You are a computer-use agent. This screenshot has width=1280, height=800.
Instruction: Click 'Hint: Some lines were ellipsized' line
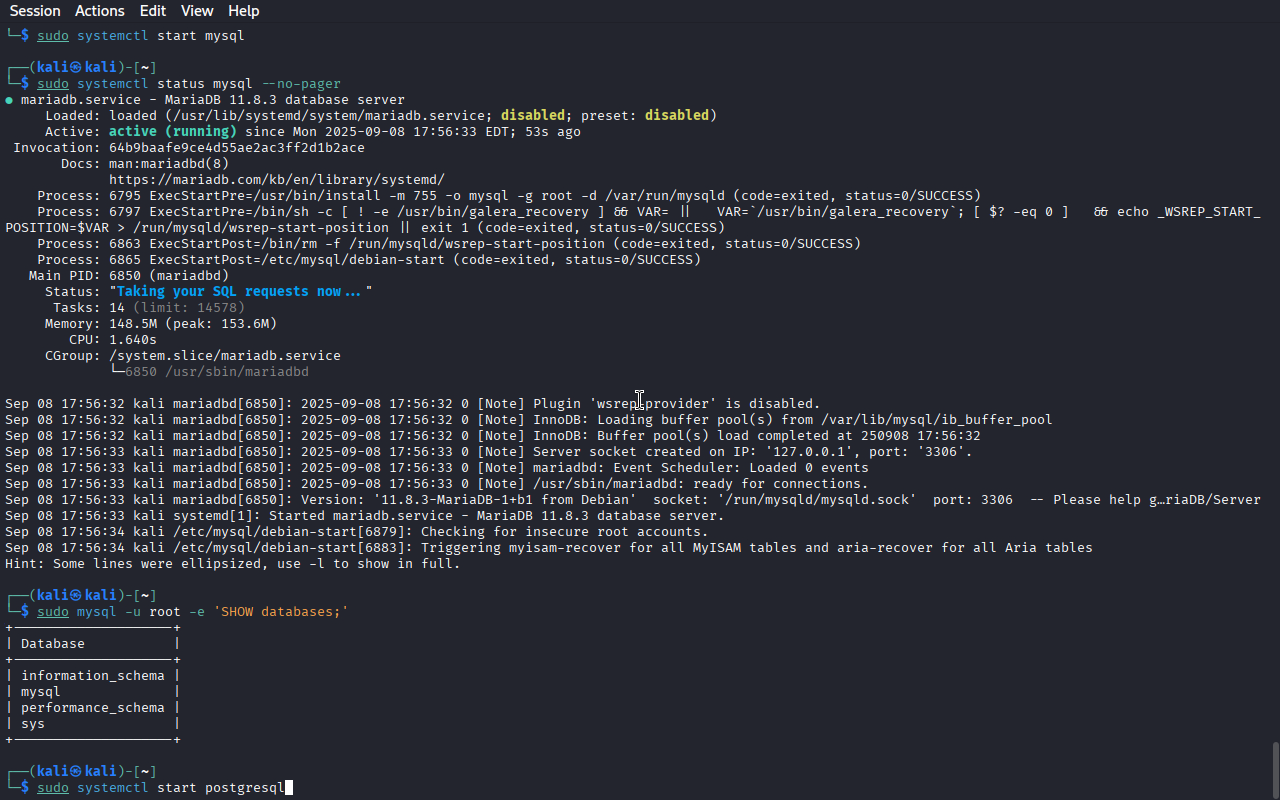point(233,563)
